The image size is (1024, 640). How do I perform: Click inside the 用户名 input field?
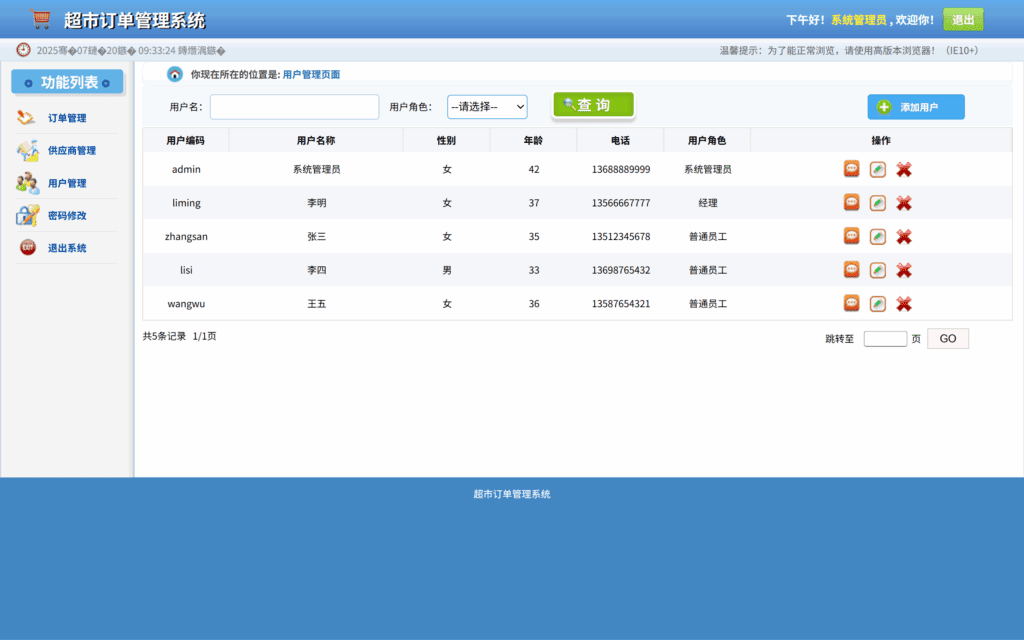[294, 106]
